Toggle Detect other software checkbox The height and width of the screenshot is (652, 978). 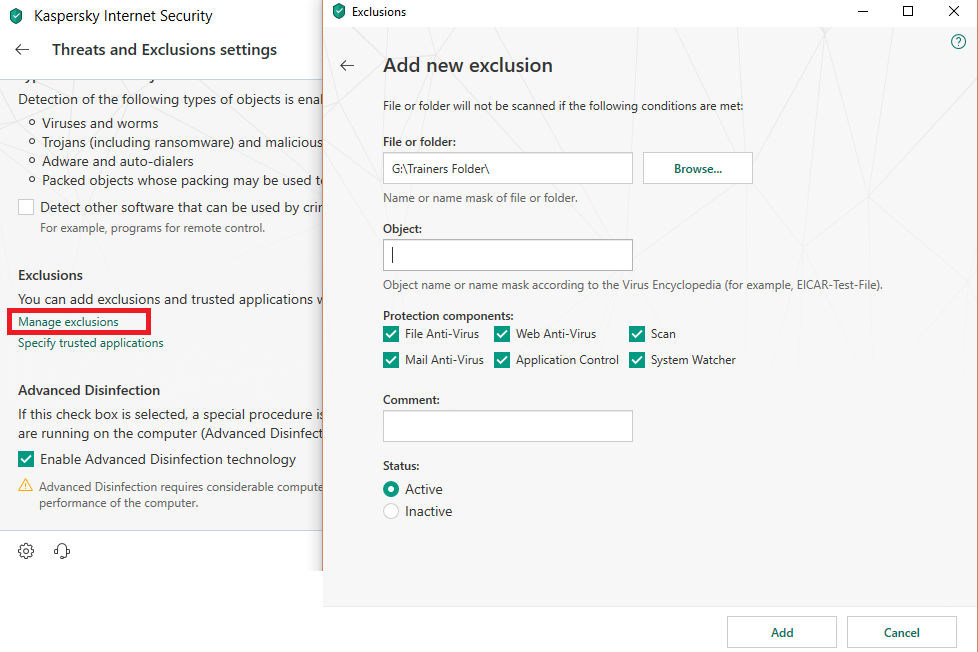(x=26, y=207)
